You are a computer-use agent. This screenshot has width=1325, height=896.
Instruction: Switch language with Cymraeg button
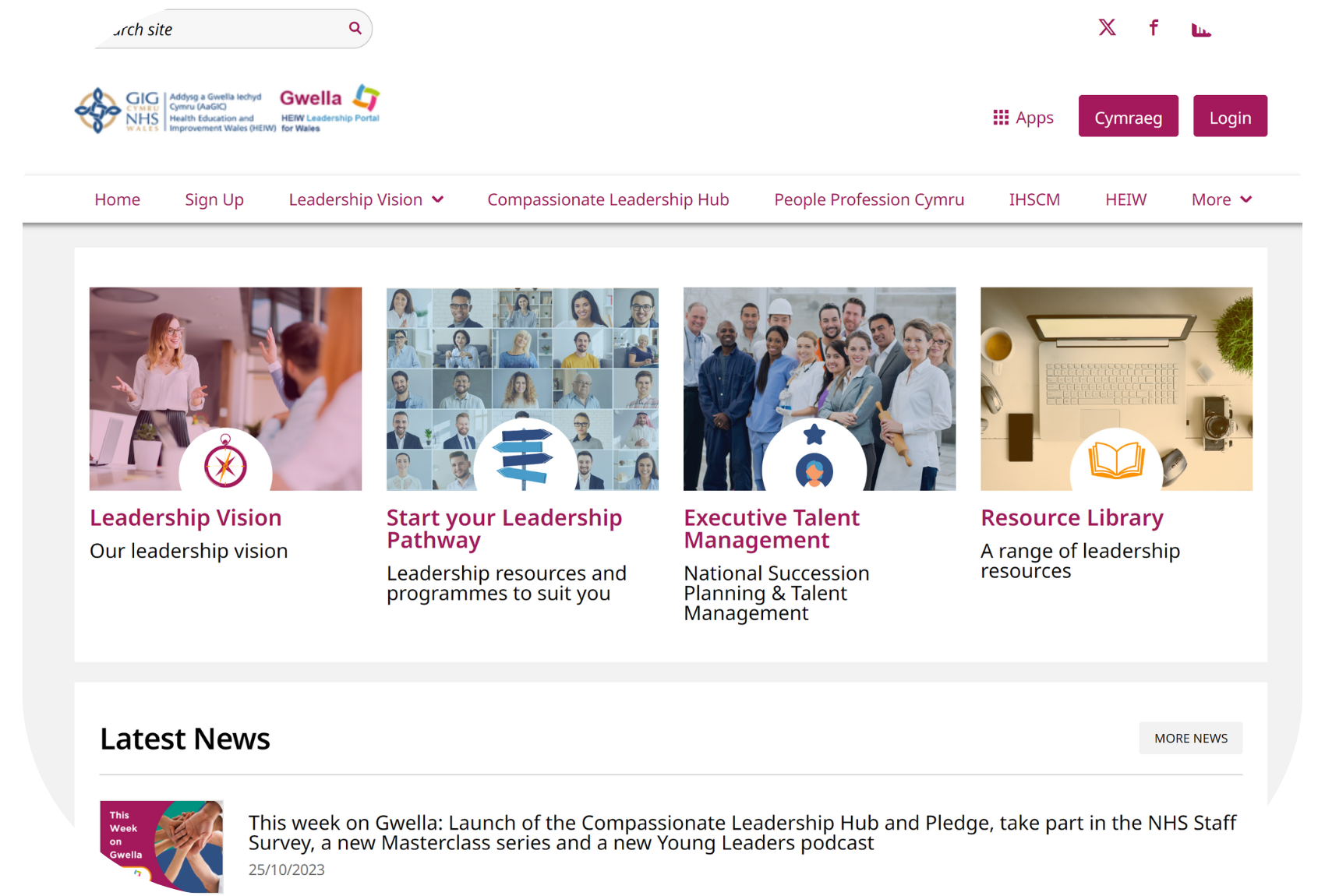click(x=1128, y=116)
